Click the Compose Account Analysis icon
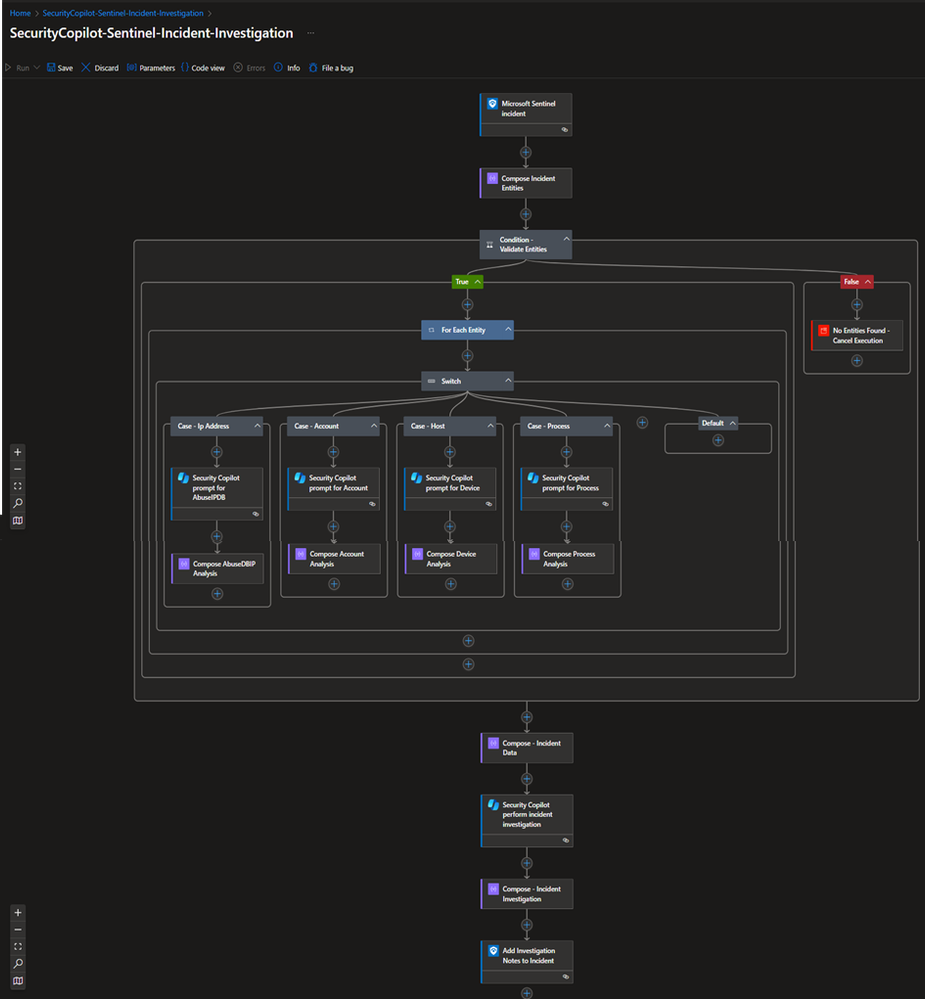This screenshot has height=999, width=925. click(301, 554)
